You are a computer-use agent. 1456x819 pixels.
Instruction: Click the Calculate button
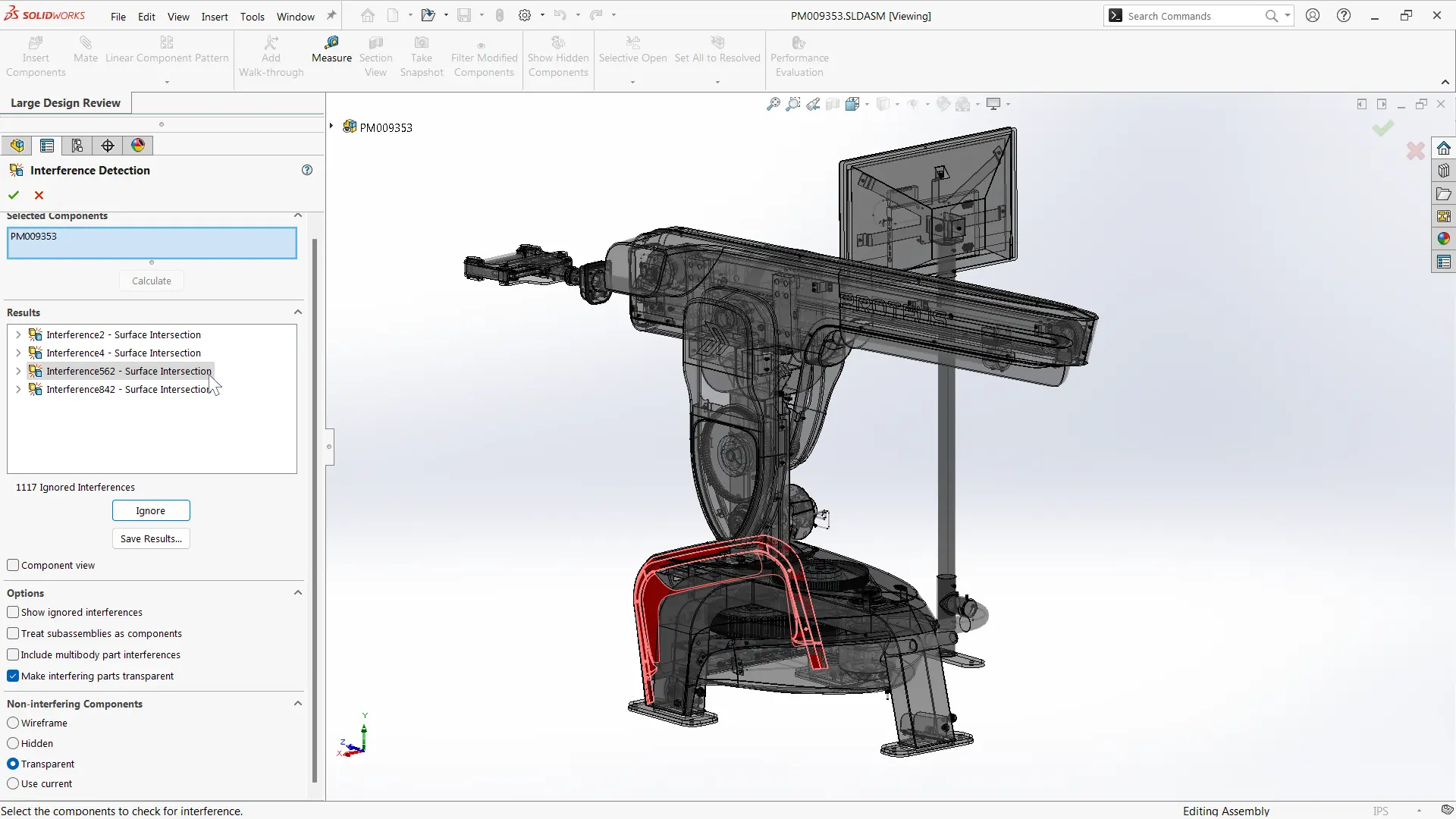(x=151, y=280)
